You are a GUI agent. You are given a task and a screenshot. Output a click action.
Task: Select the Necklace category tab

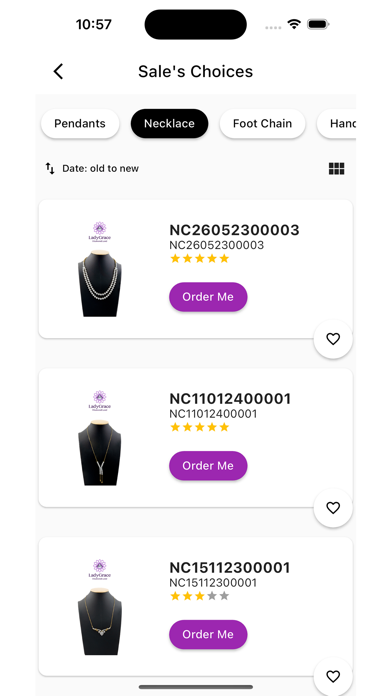coord(169,123)
